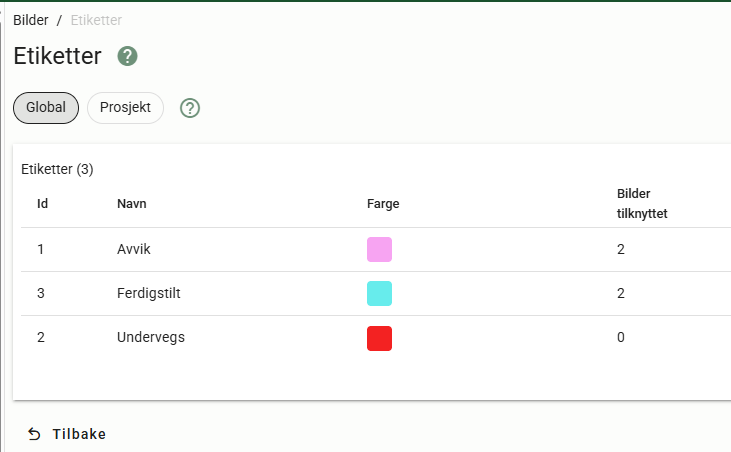Image resolution: width=731 pixels, height=452 pixels.
Task: Click the Etiketter breadcrumb item
Action: (x=96, y=20)
